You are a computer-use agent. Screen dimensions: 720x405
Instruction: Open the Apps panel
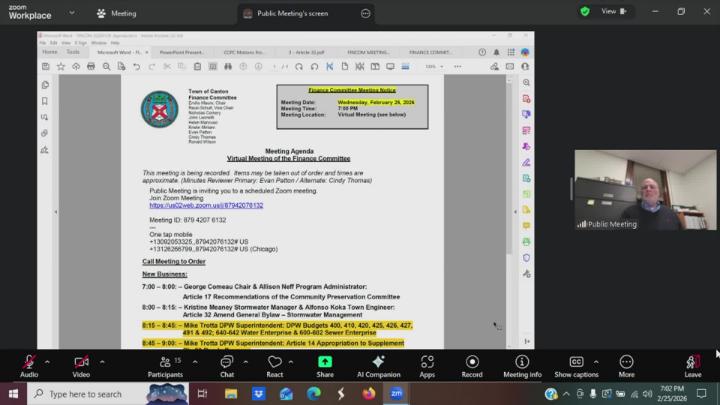click(x=427, y=364)
